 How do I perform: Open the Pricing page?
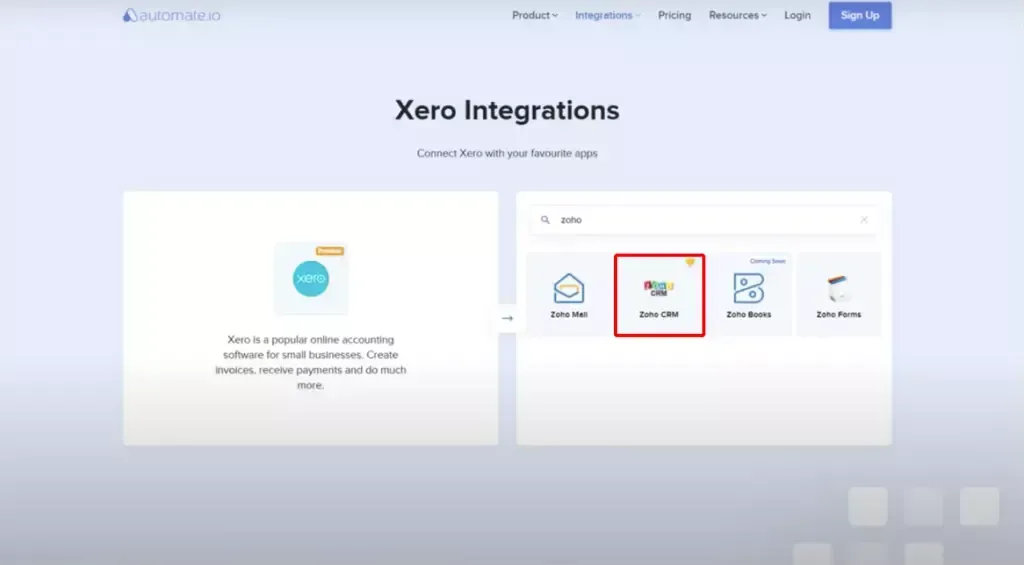point(675,15)
